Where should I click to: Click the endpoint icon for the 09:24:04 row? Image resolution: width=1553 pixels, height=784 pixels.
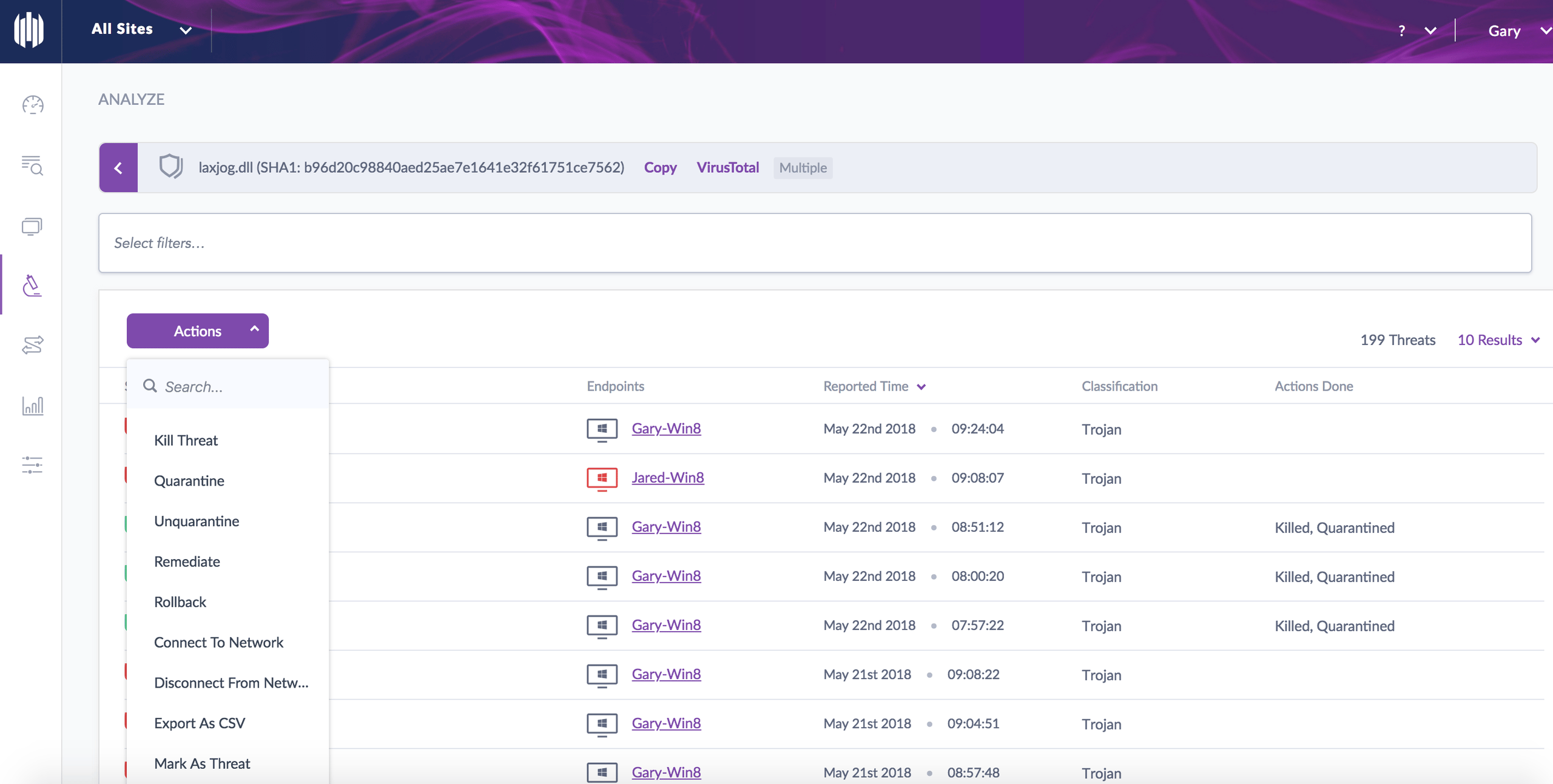pos(602,429)
